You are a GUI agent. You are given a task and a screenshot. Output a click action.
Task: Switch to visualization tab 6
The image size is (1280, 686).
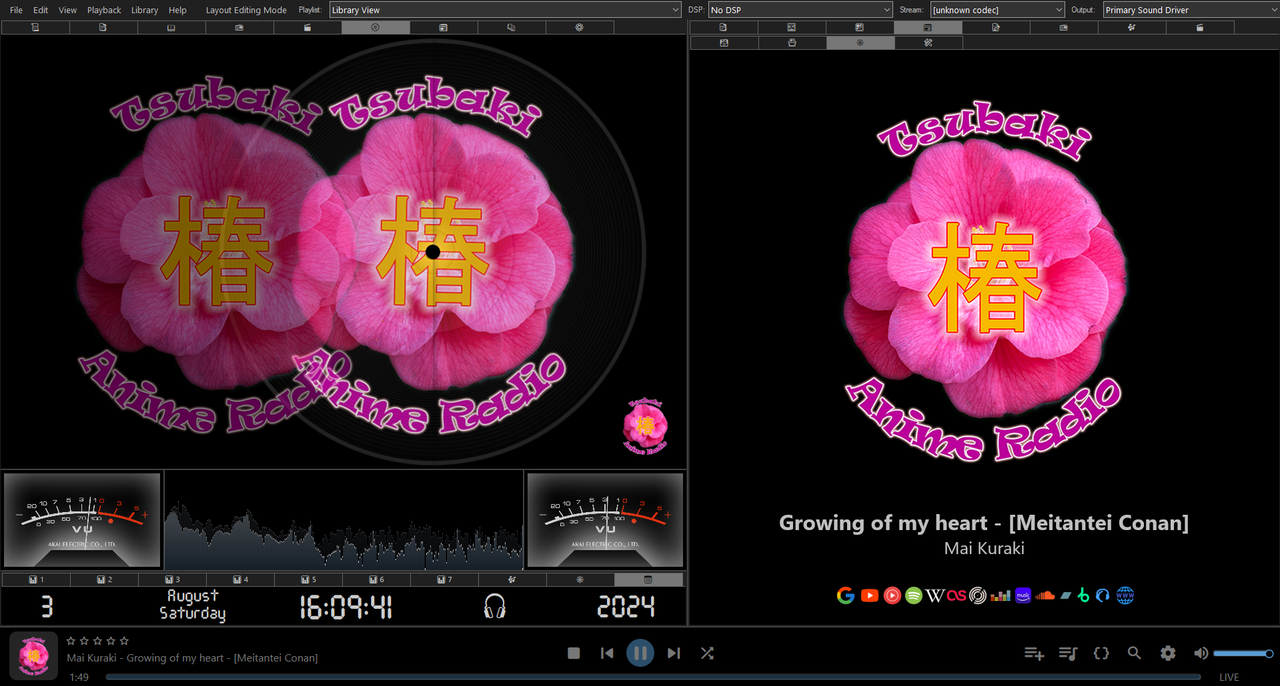tap(376, 580)
